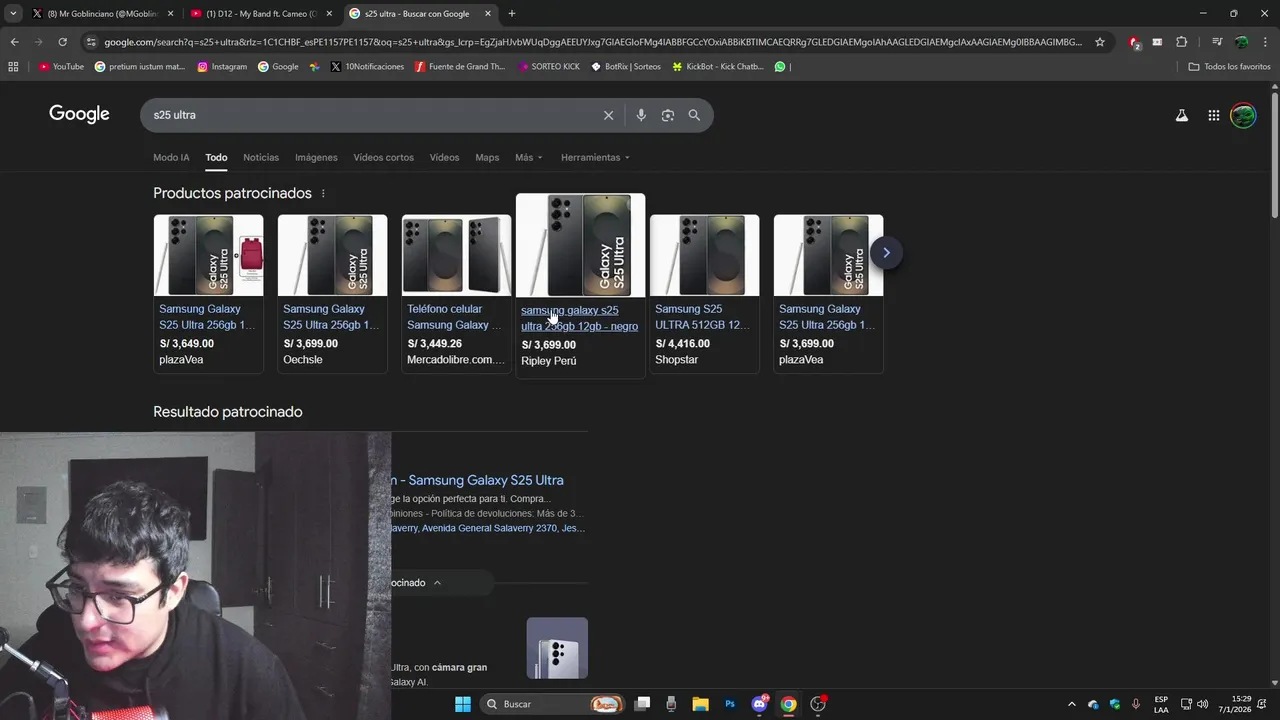1280x720 pixels.
Task: Reload the page in Chrome
Action: click(x=62, y=42)
